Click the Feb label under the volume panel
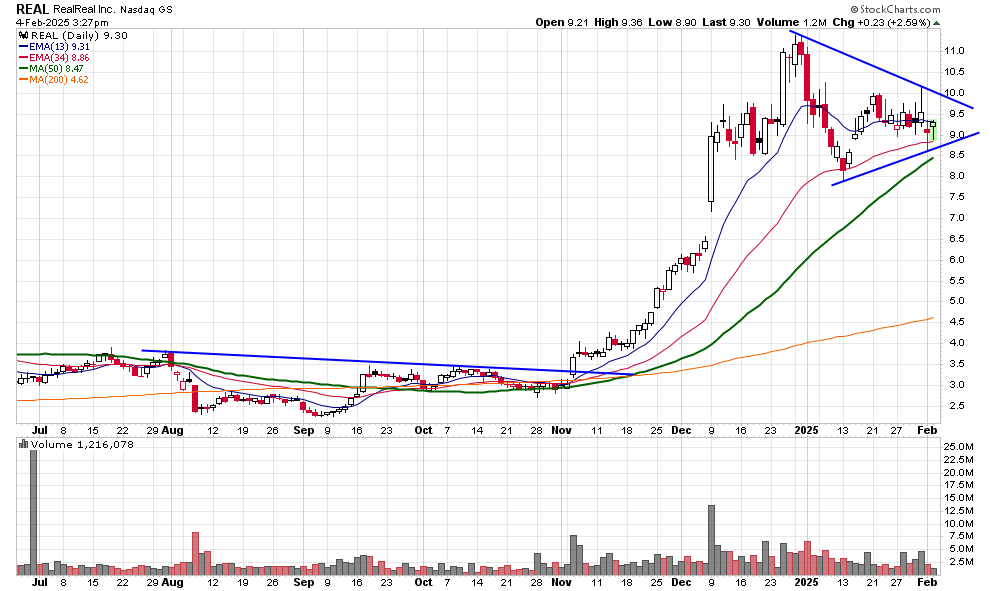 [x=927, y=582]
